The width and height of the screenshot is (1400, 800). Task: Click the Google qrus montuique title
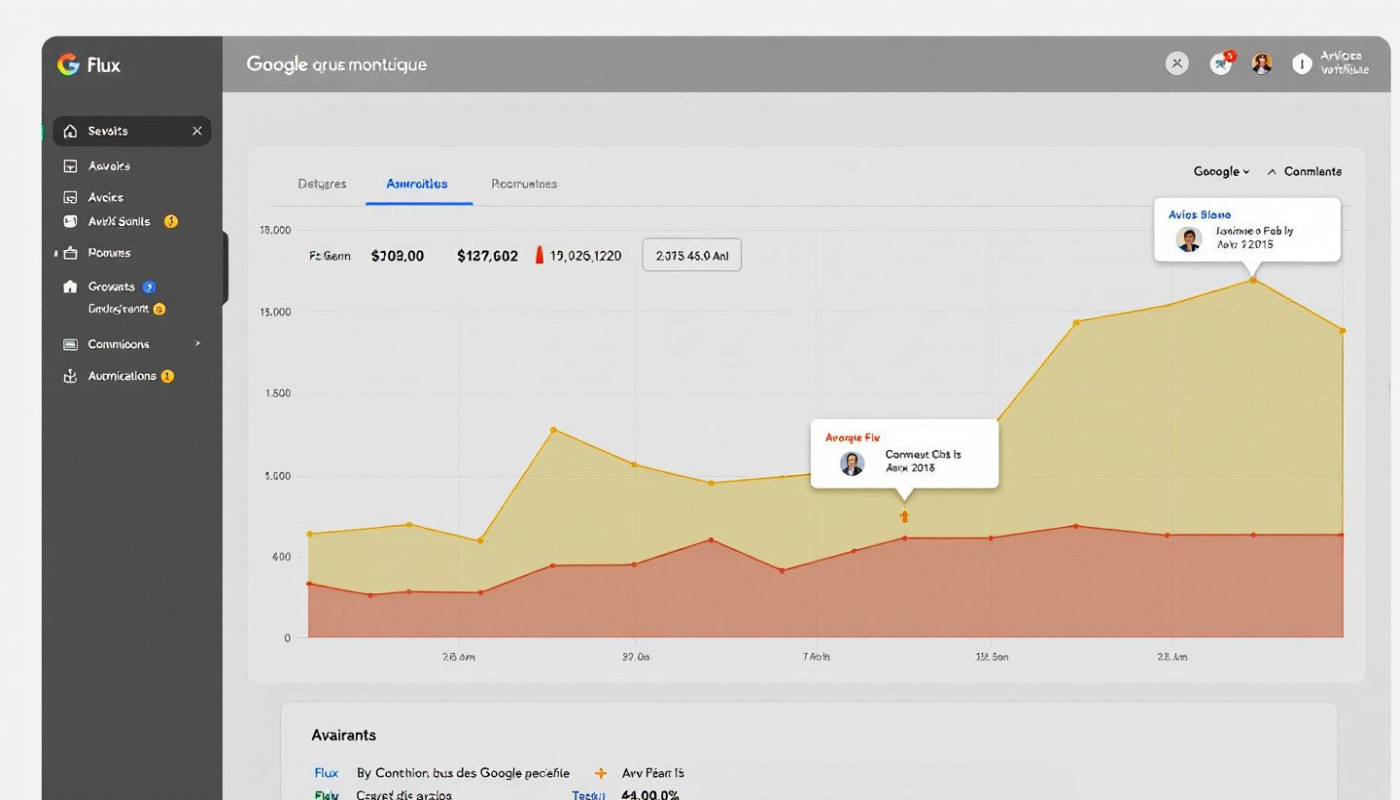pyautogui.click(x=336, y=64)
